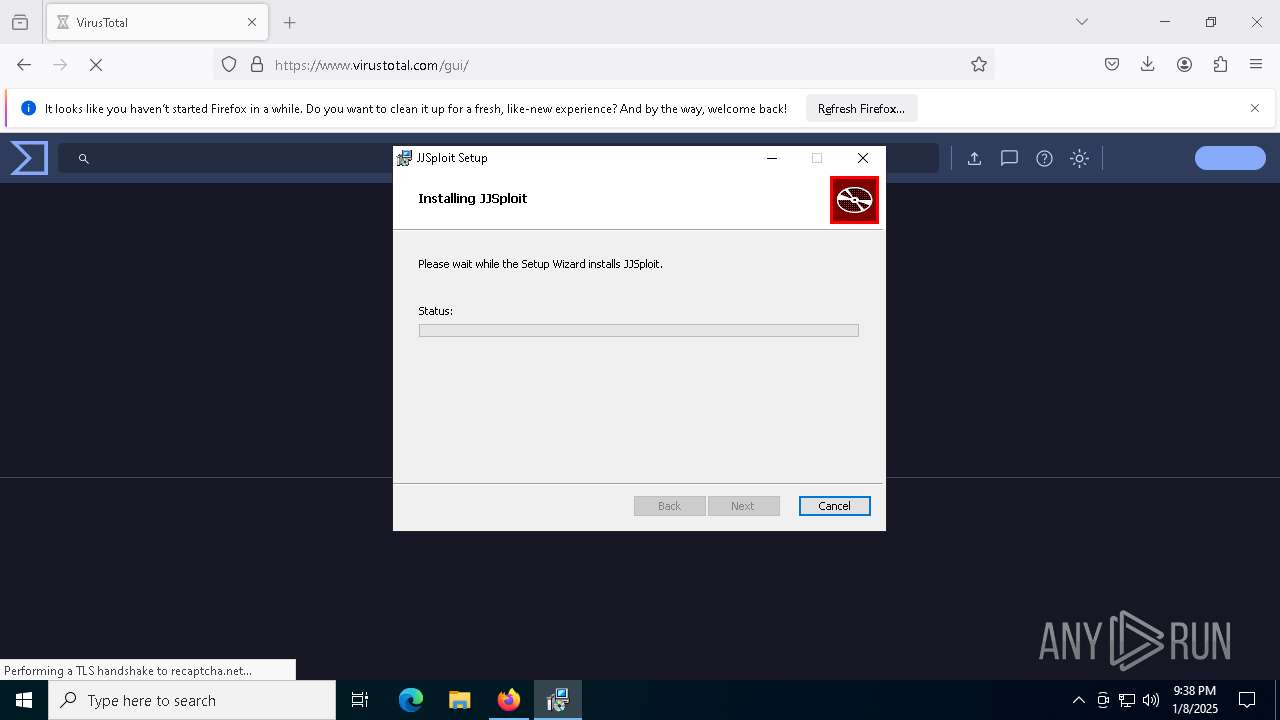Screen dimensions: 1280x720
Task: Click the Firefox URL address bar
Action: coord(604,65)
